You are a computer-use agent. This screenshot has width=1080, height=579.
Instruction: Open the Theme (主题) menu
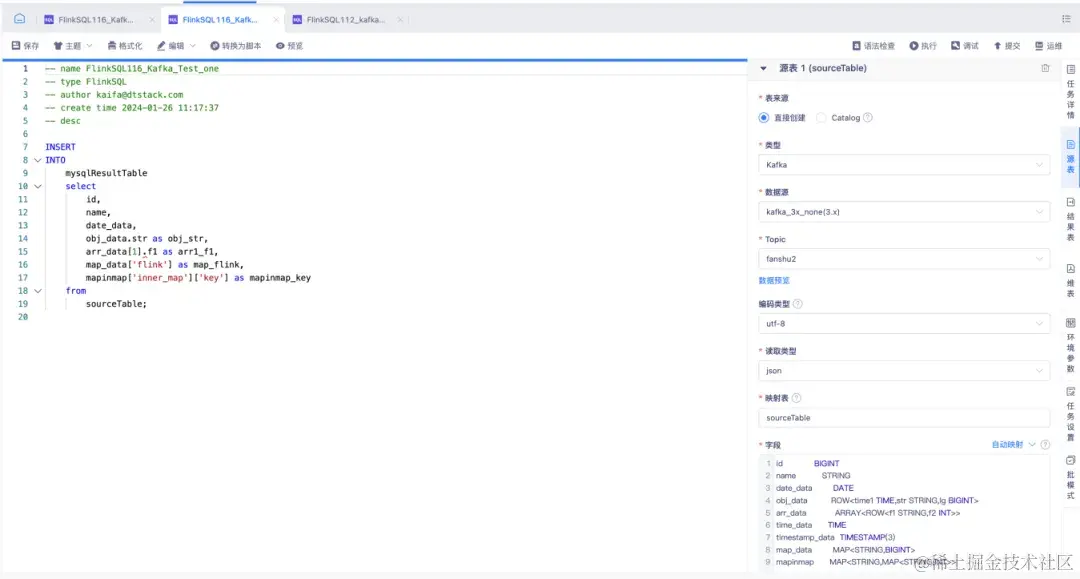(72, 46)
